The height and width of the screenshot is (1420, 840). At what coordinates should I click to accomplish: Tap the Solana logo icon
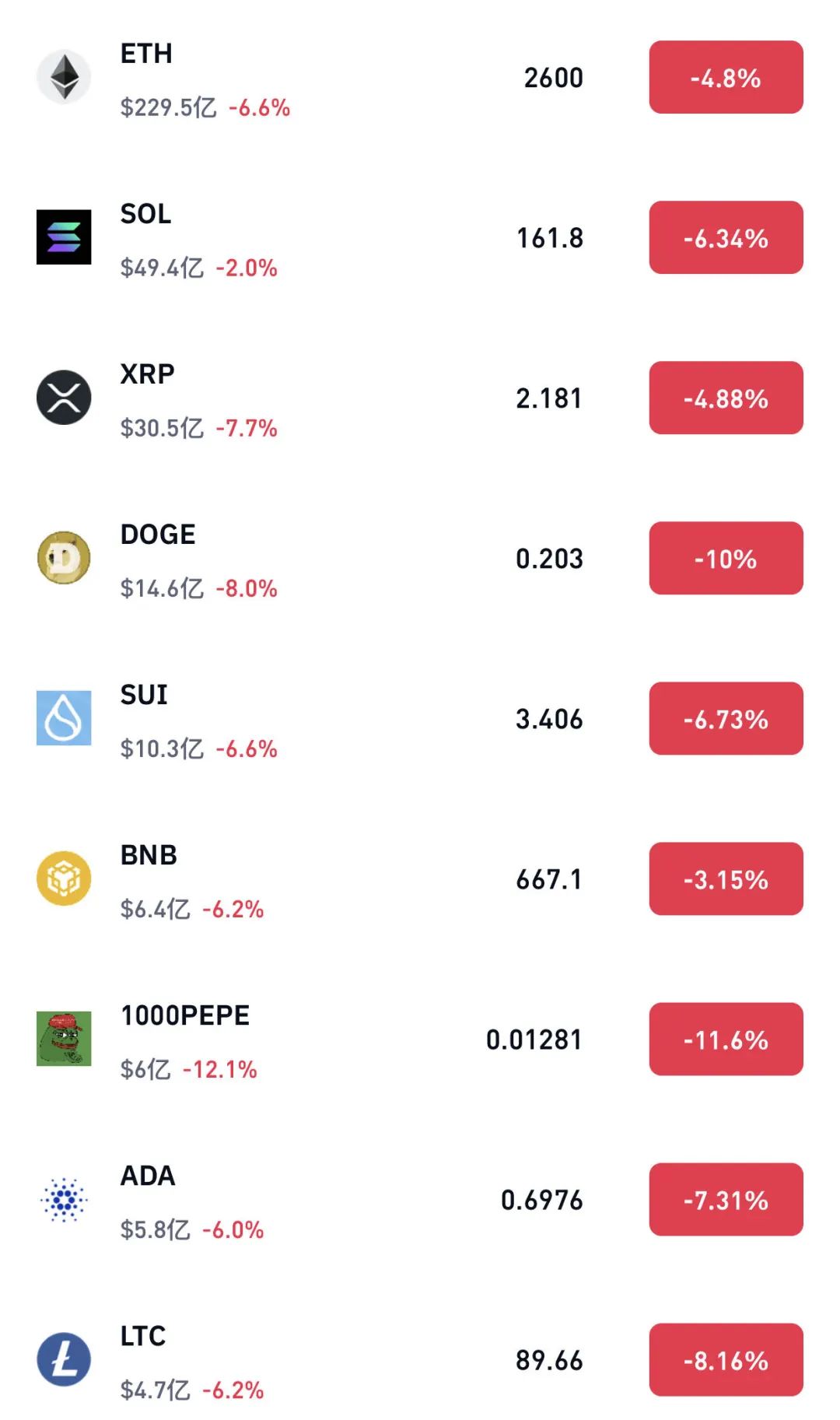pos(64,237)
